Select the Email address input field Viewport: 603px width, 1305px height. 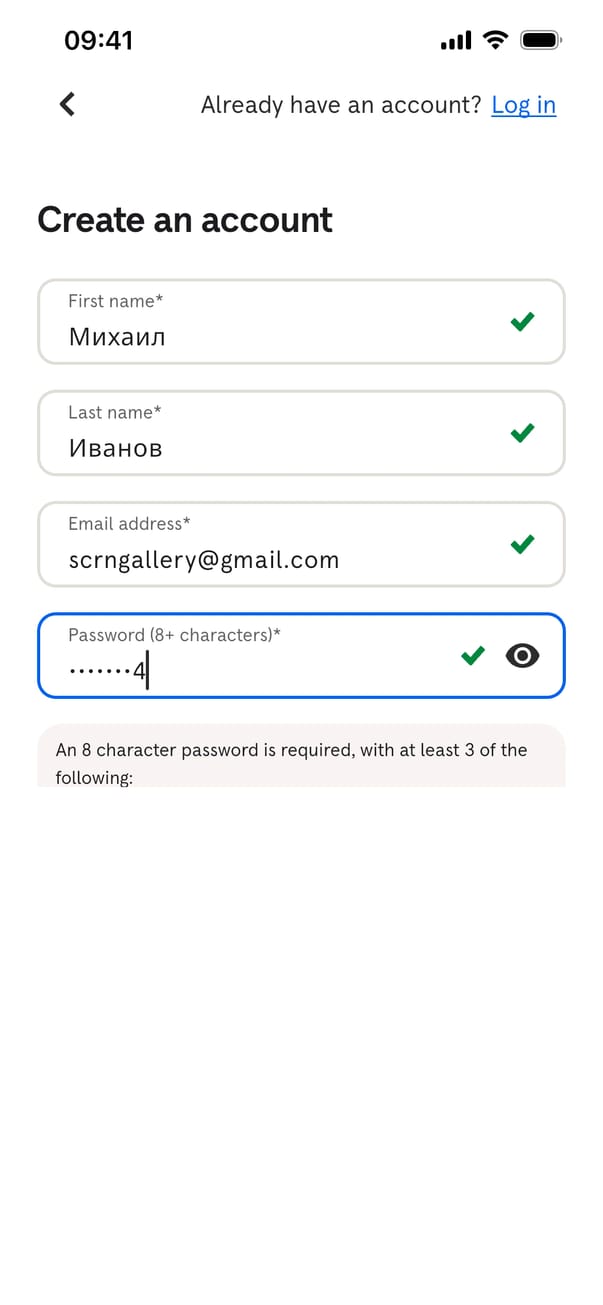(x=280, y=545)
